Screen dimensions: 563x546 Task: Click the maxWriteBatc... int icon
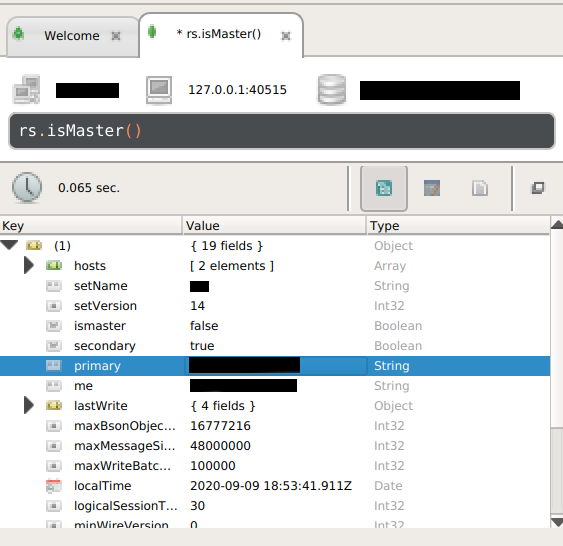54,466
